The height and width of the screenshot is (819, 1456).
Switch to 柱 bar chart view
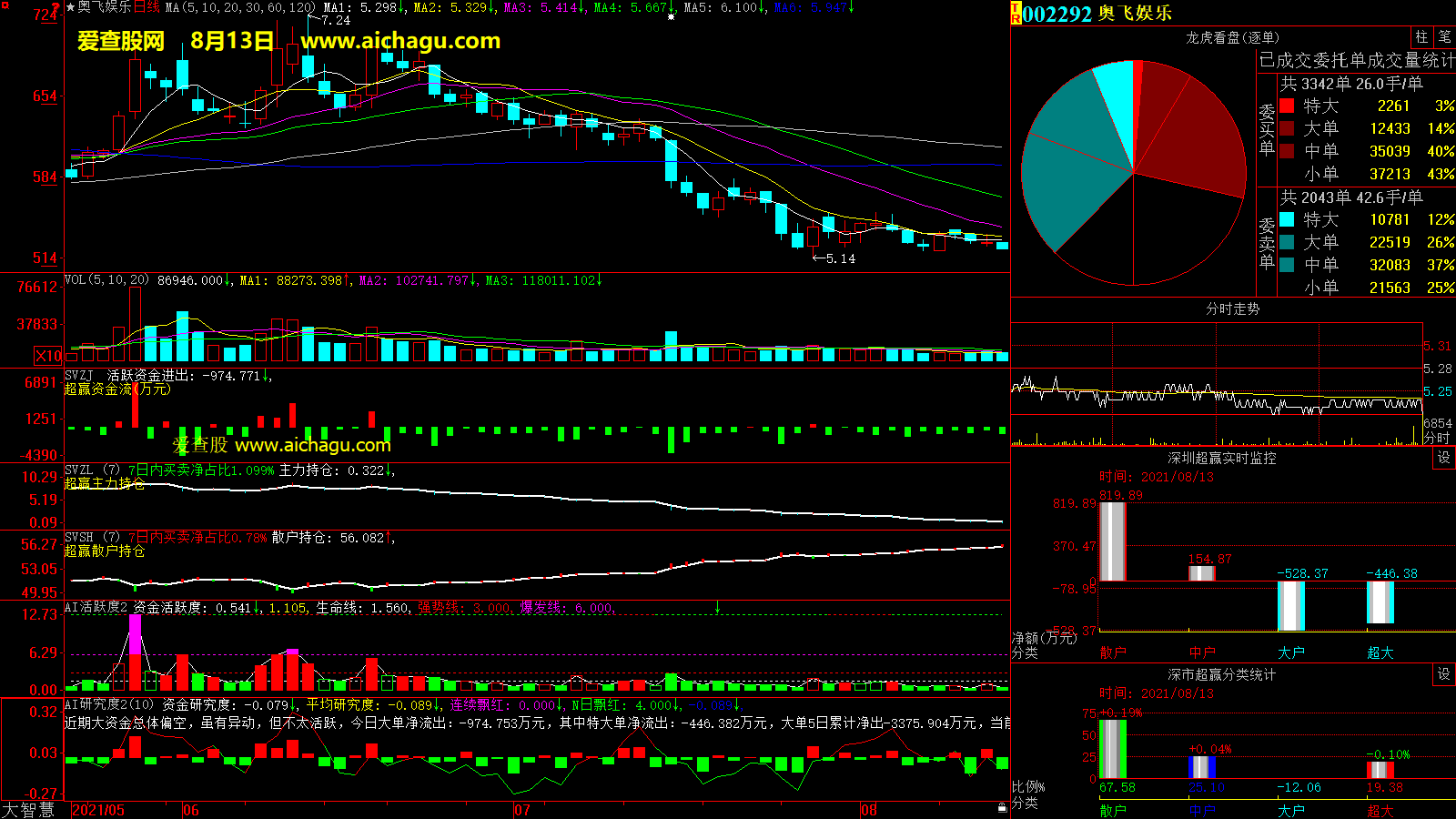(x=1421, y=37)
